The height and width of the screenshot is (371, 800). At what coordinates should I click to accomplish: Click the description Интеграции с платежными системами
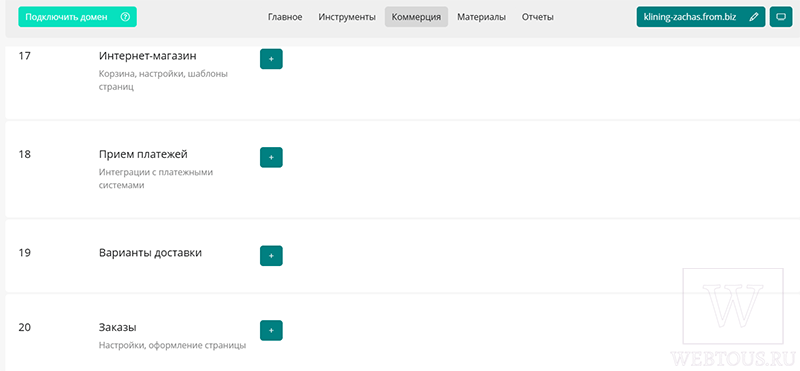coord(156,179)
